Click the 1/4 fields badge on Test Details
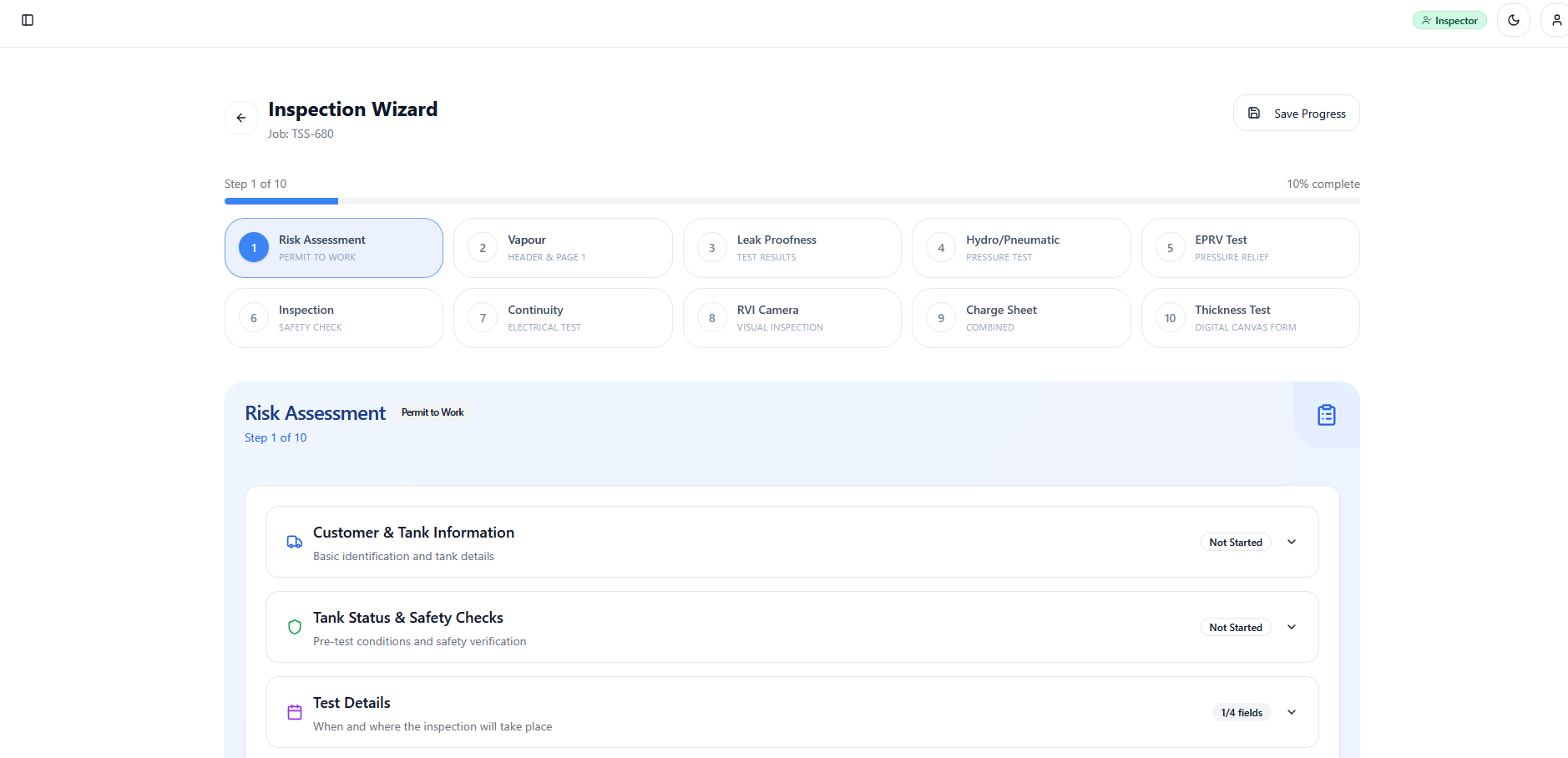This screenshot has height=758, width=1568. coord(1241,712)
